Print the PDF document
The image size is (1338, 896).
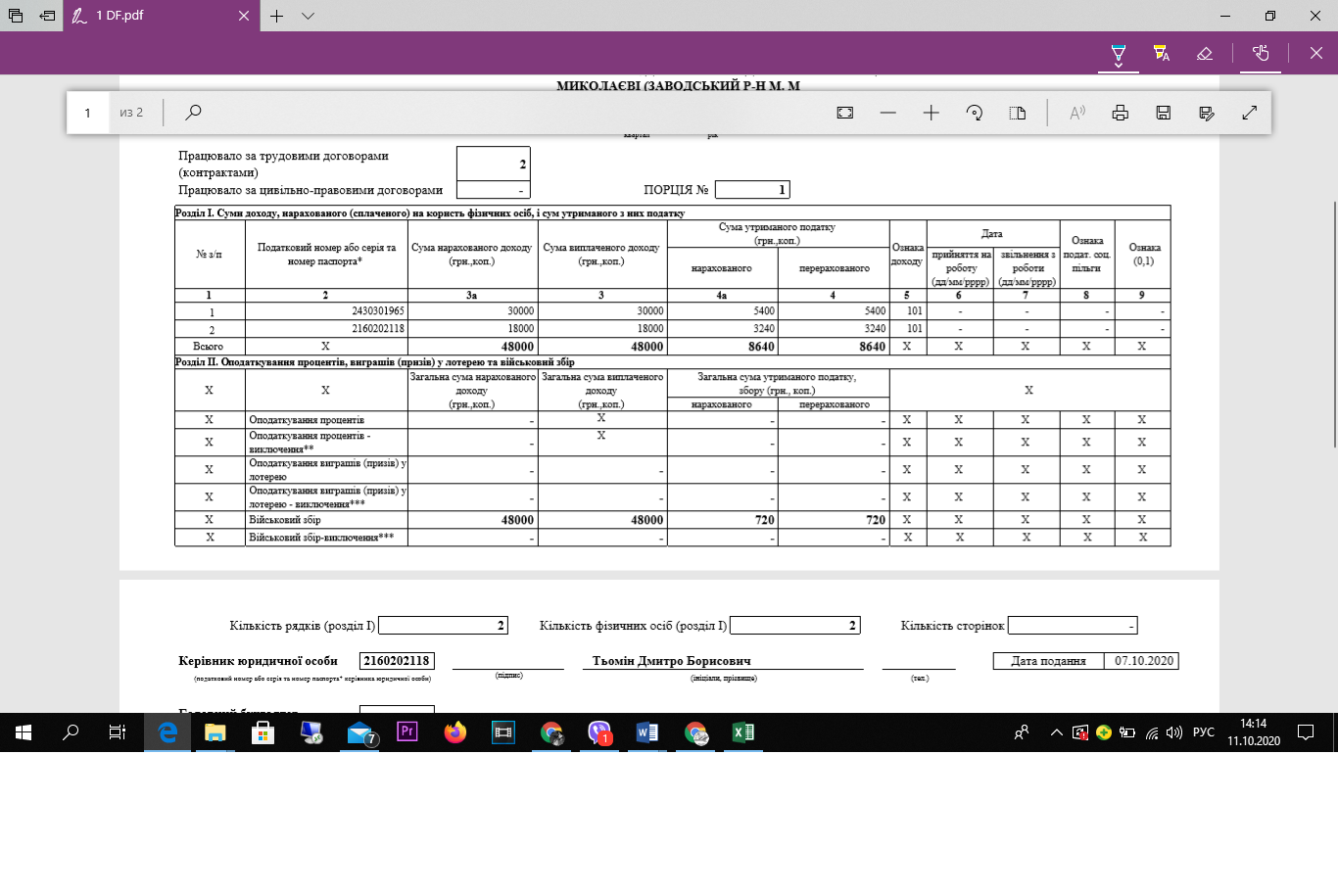click(x=1121, y=113)
